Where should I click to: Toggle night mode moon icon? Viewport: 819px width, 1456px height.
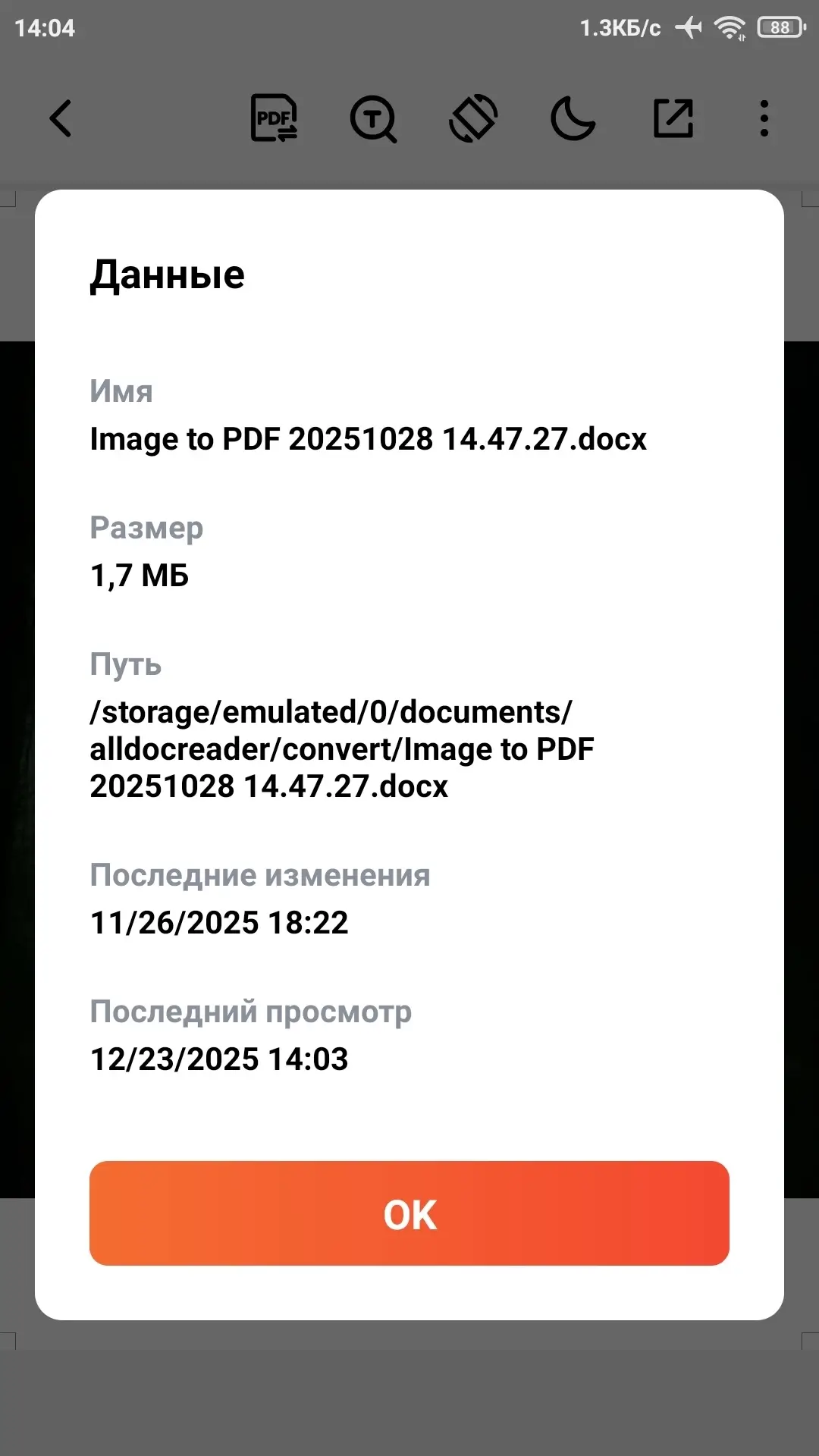tap(573, 119)
